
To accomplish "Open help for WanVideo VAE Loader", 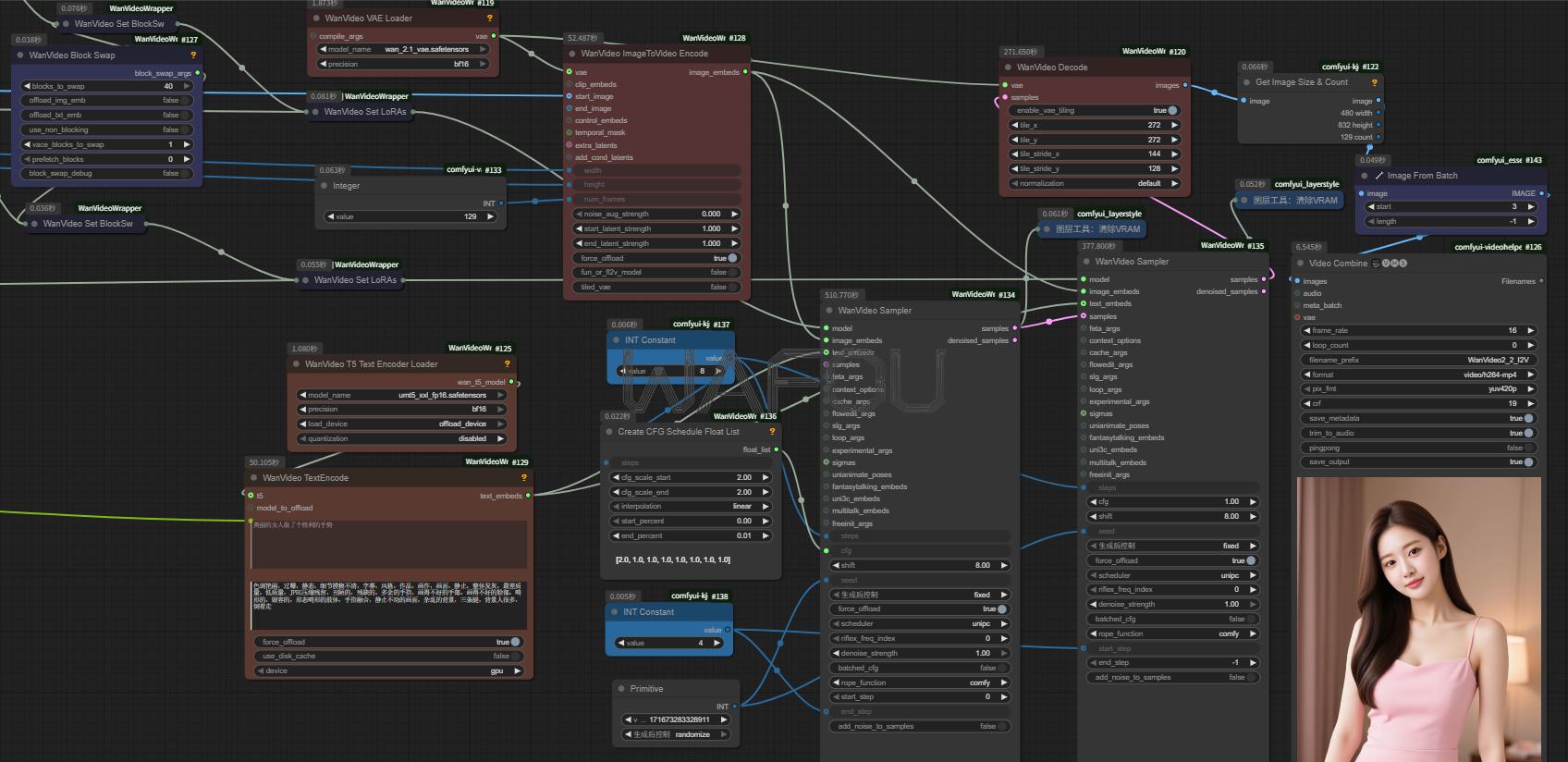I will click(489, 18).
